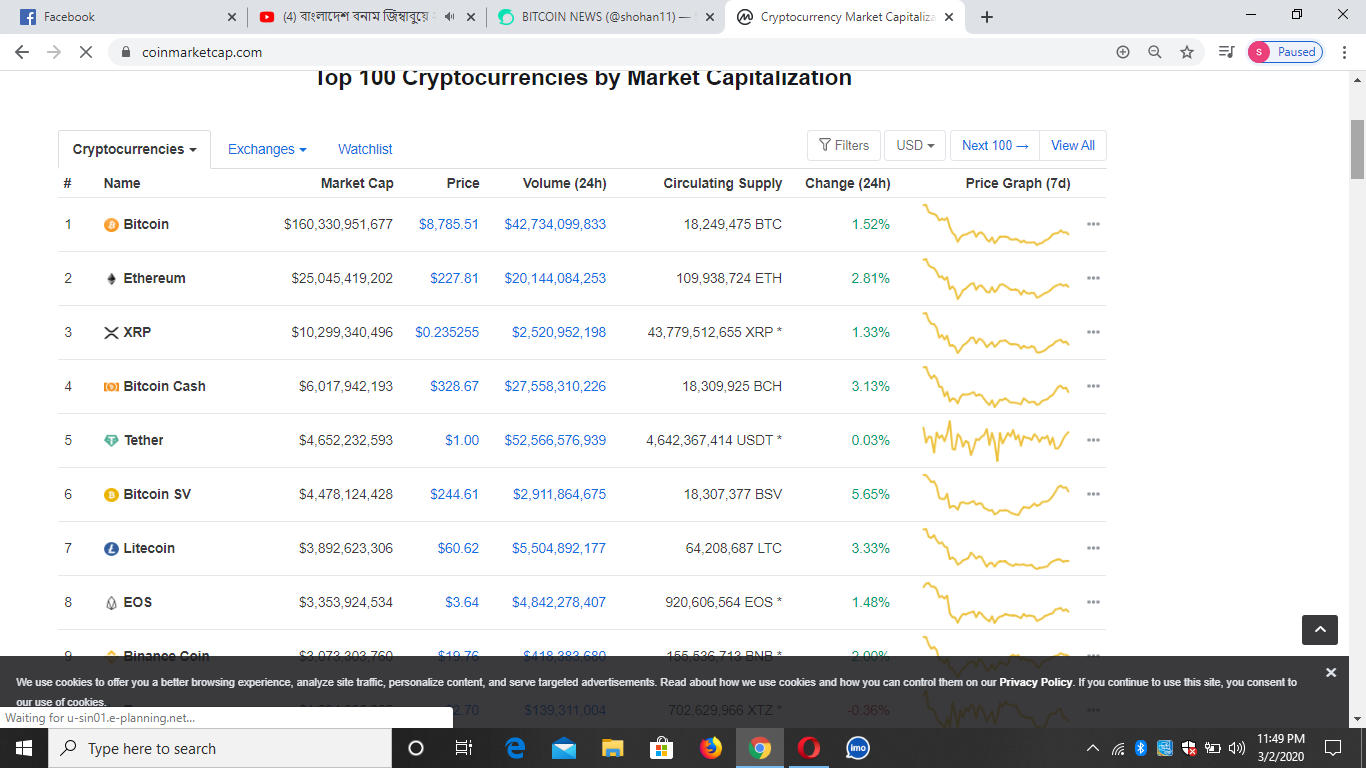Open the Windows Start menu

click(x=24, y=748)
